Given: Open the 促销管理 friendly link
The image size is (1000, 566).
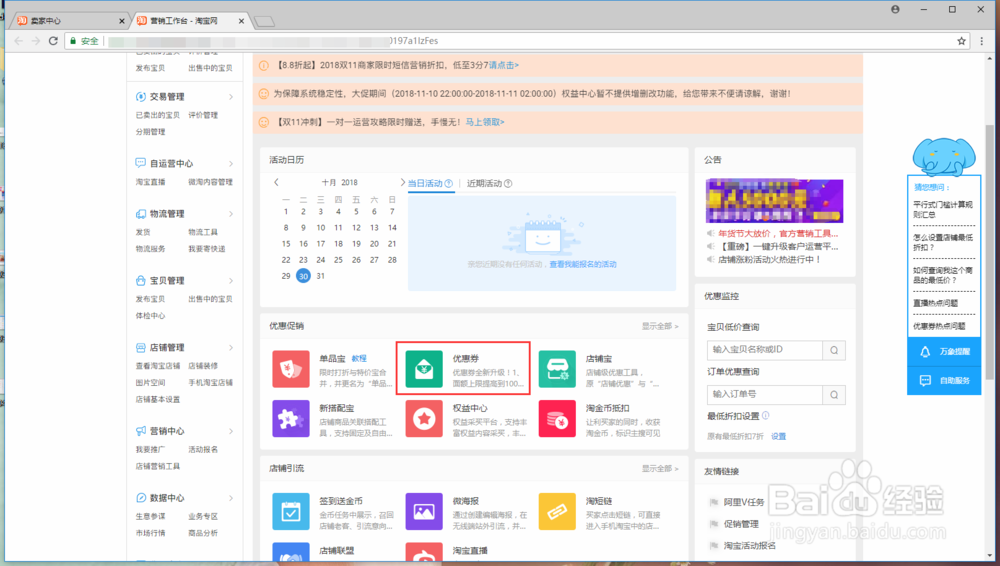Looking at the screenshot, I should click(x=741, y=524).
